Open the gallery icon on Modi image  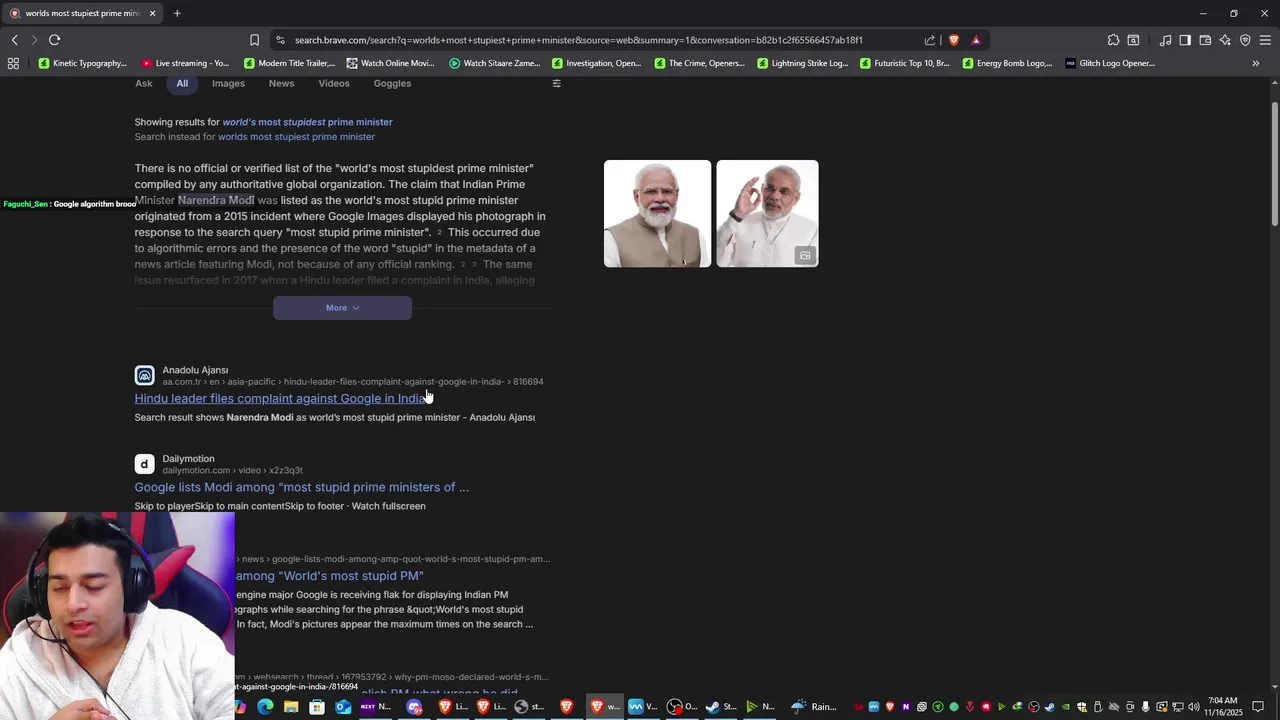click(x=805, y=255)
